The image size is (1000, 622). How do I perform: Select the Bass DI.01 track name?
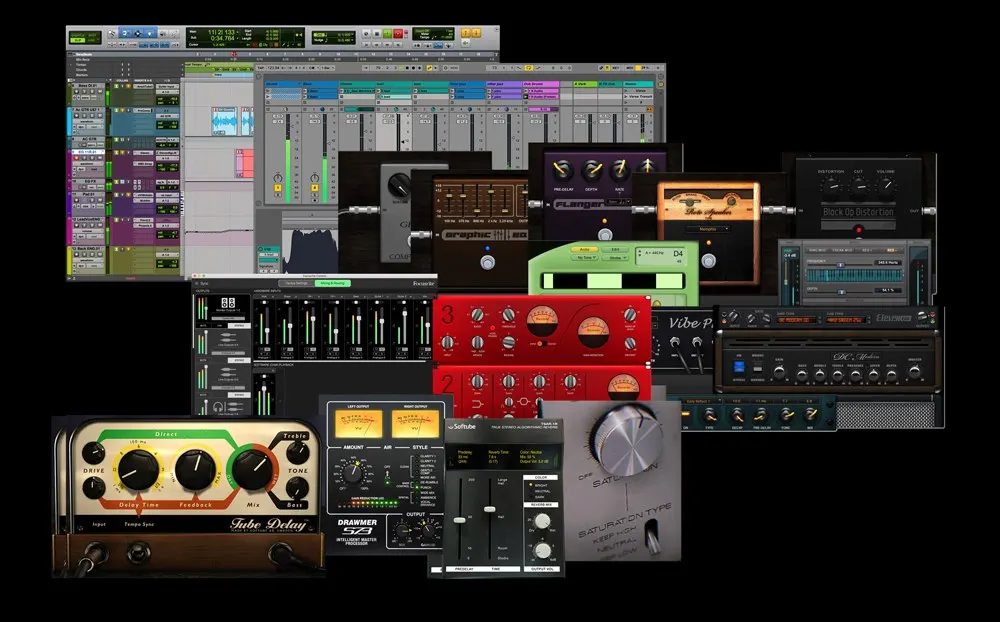click(87, 85)
